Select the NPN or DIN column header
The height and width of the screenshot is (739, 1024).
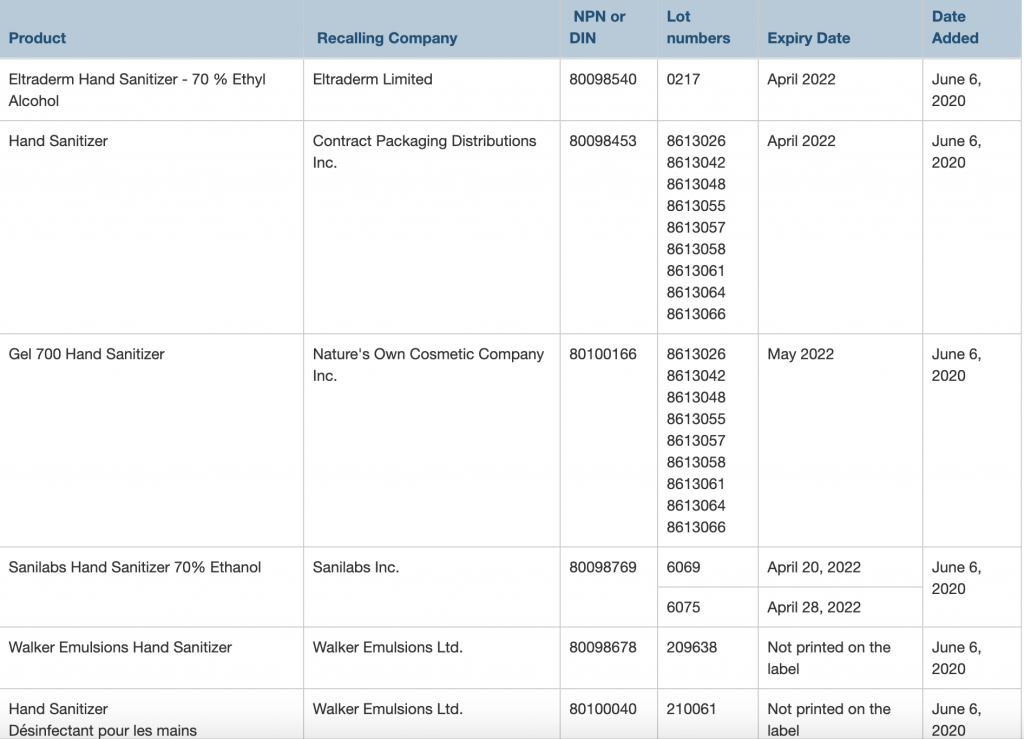pyautogui.click(x=598, y=27)
